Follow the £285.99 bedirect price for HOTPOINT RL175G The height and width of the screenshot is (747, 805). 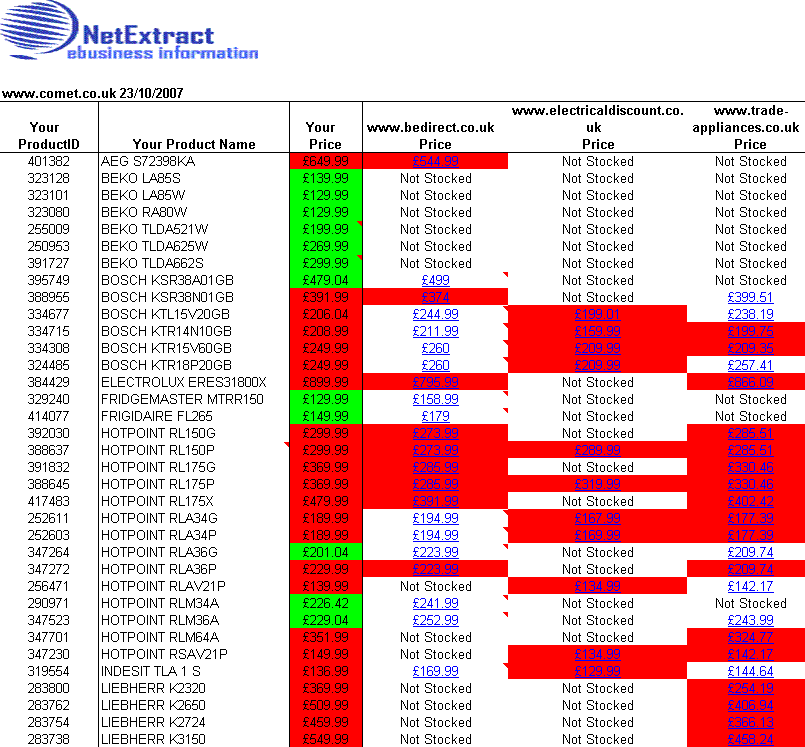[x=435, y=467]
